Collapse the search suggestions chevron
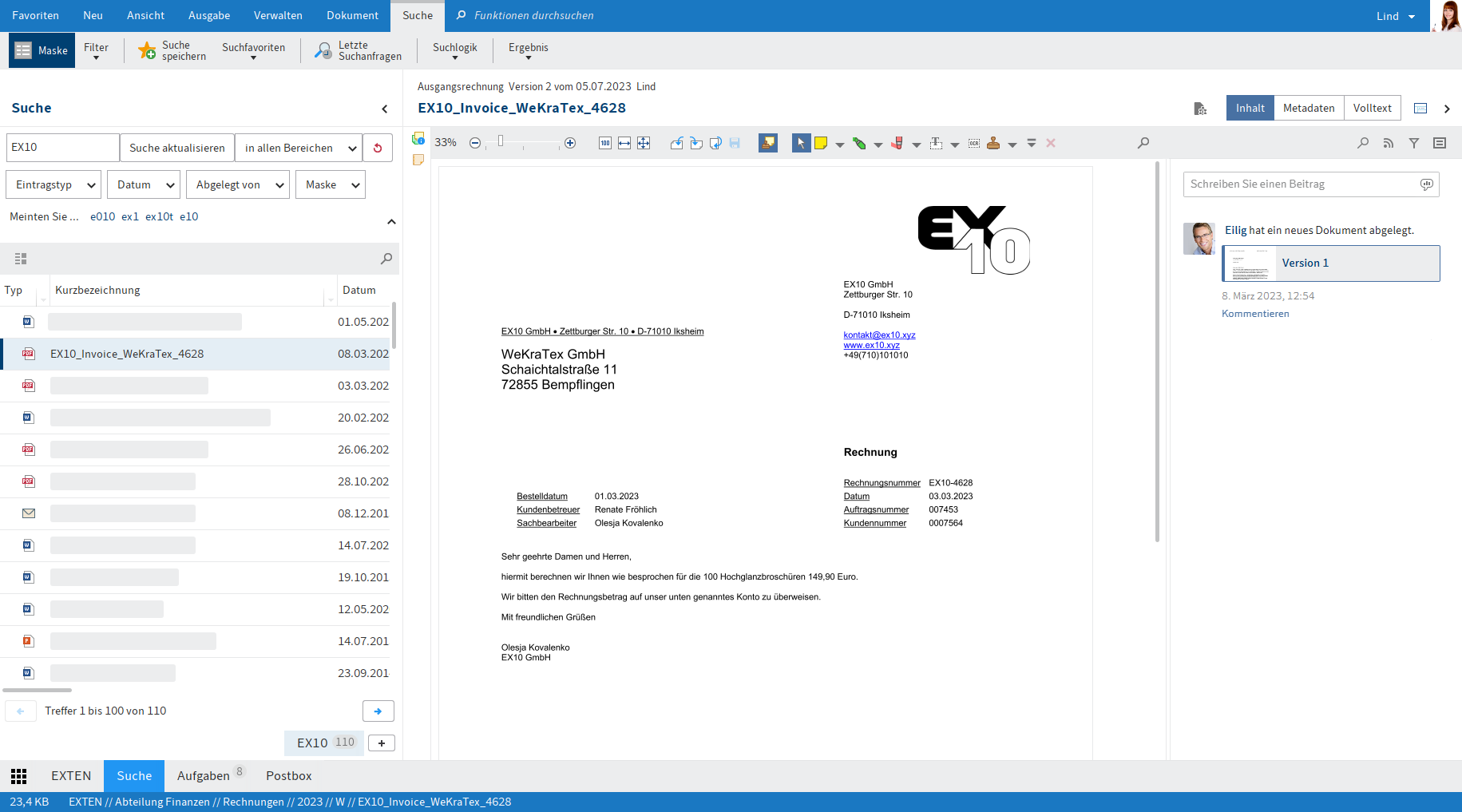 (391, 222)
